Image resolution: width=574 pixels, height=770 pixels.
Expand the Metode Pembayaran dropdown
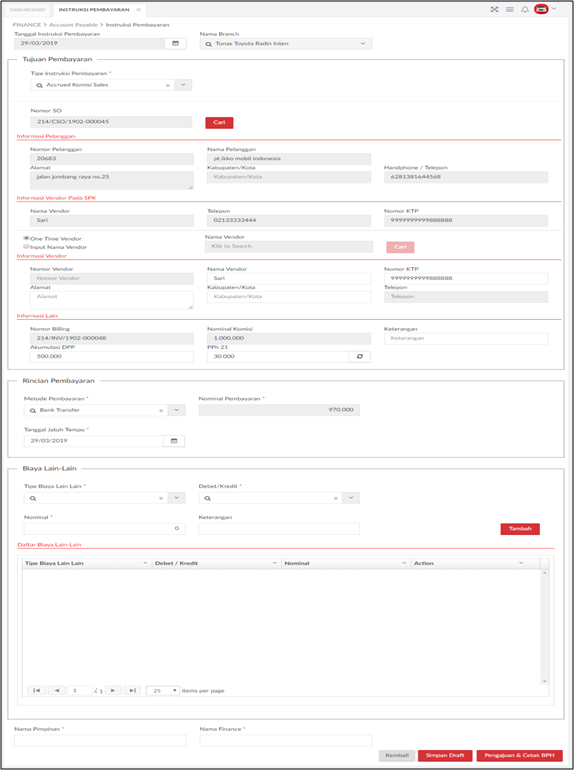point(176,410)
